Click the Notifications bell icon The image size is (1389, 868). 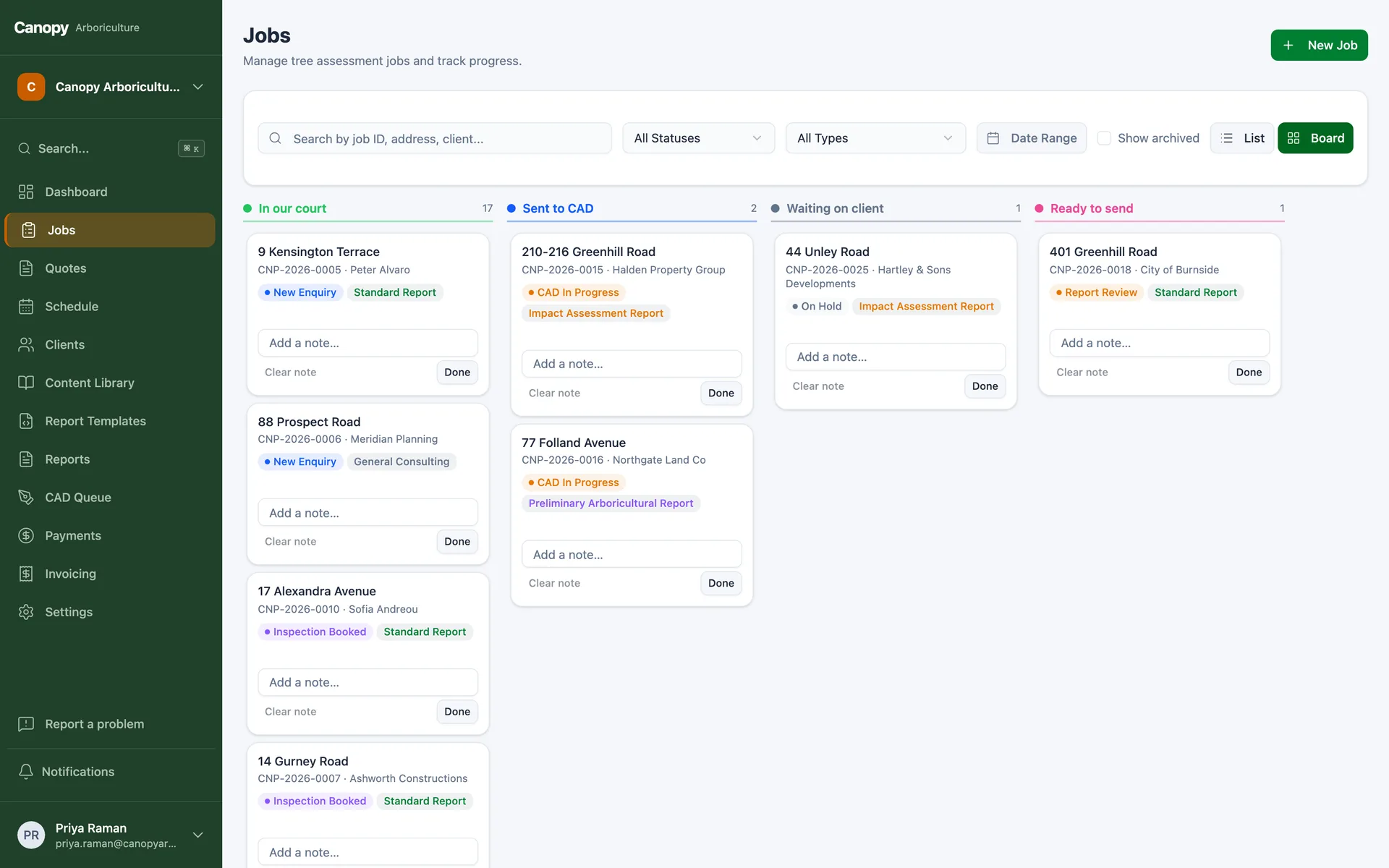click(x=26, y=772)
